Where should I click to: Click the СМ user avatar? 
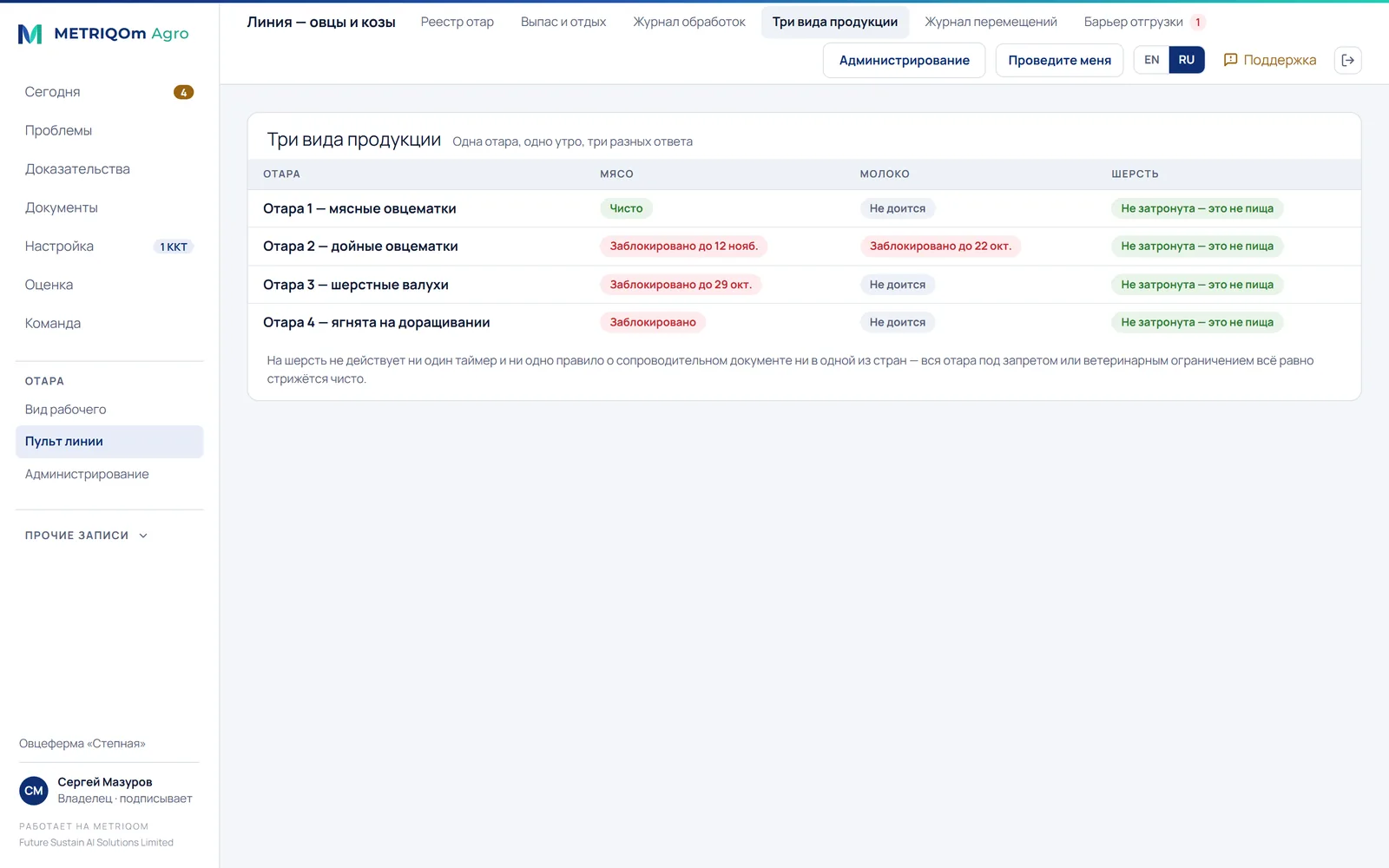pos(34,791)
